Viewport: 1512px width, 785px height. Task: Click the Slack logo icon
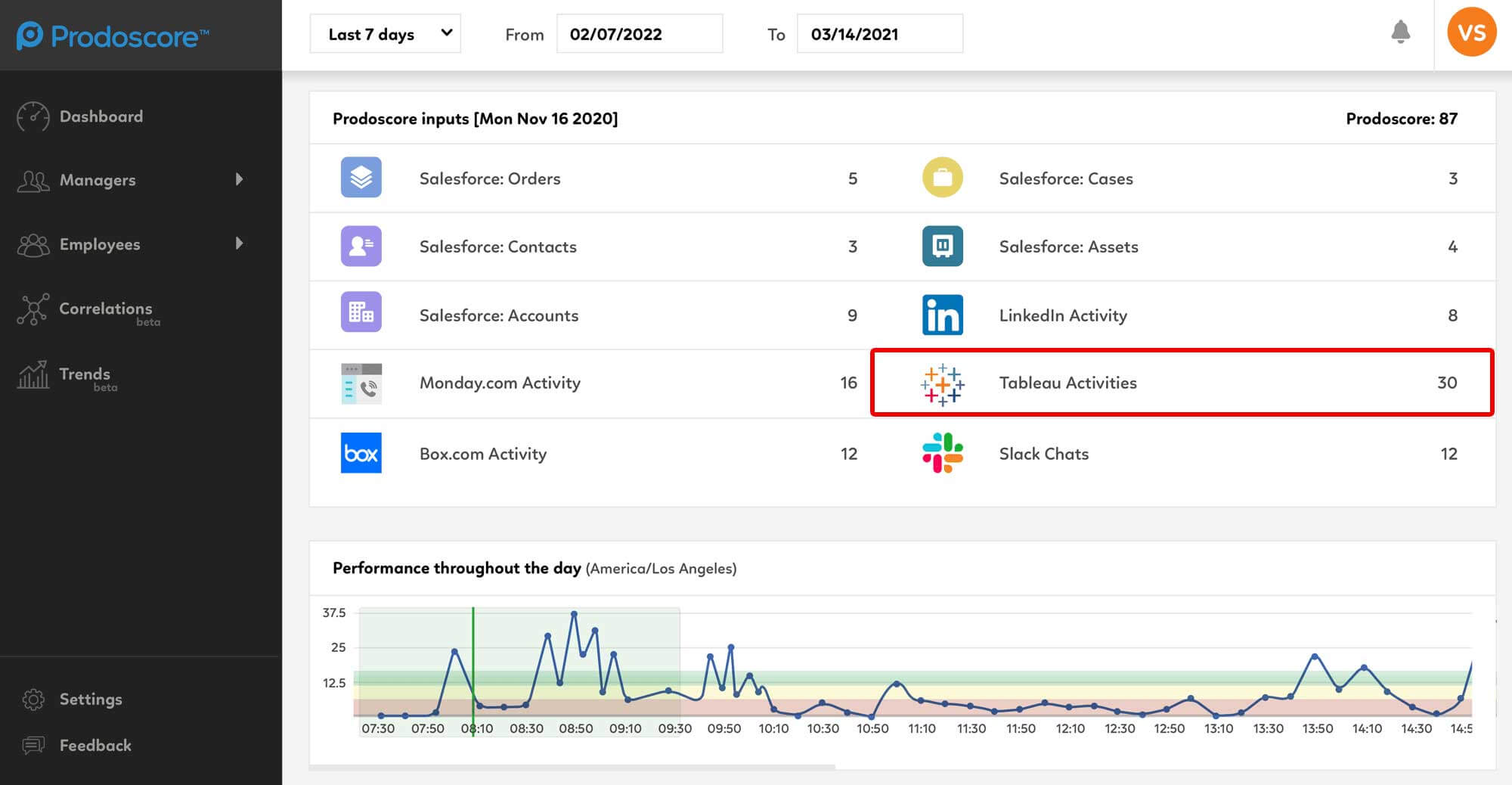click(942, 453)
